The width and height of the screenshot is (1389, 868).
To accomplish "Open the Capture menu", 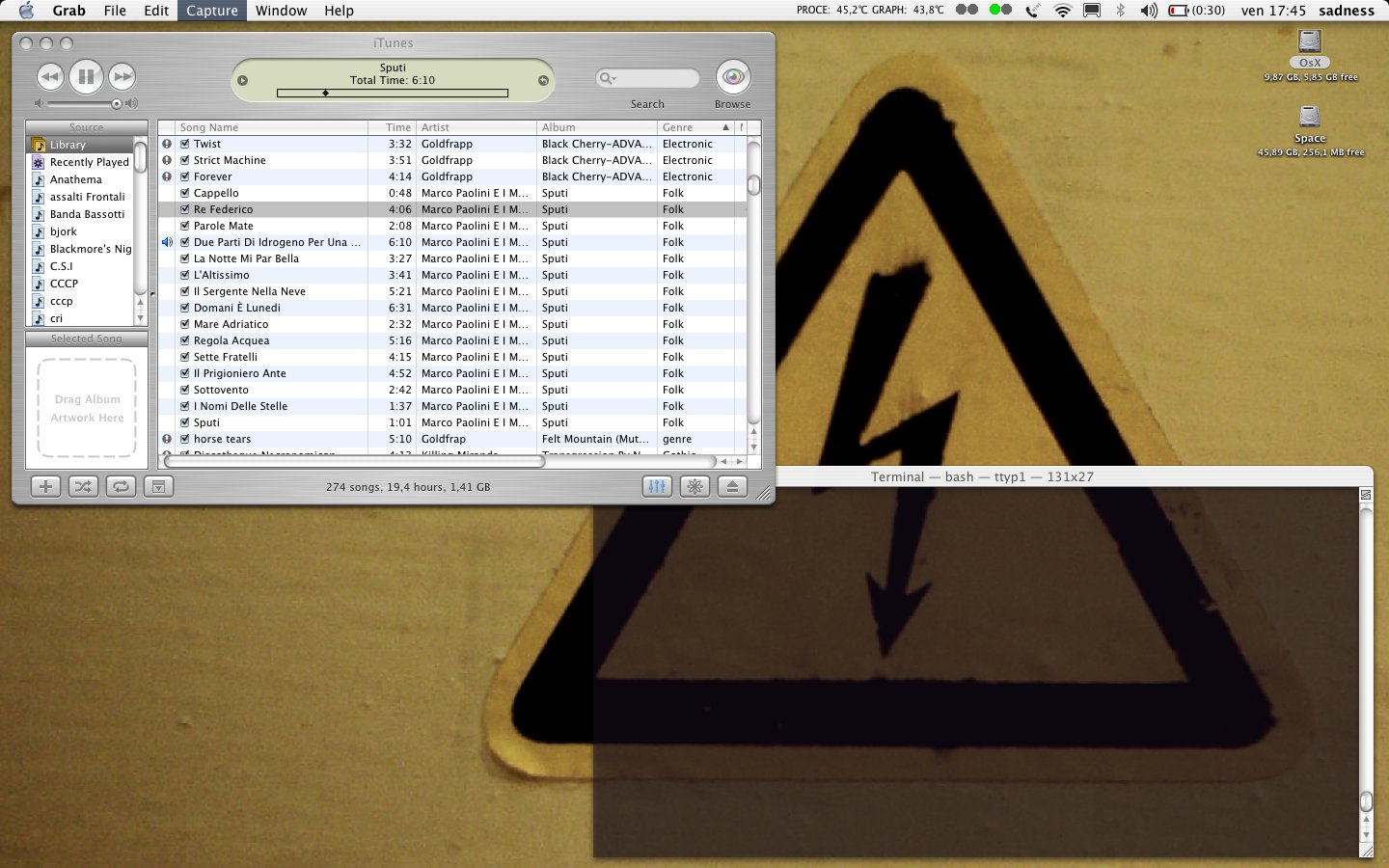I will pyautogui.click(x=212, y=11).
